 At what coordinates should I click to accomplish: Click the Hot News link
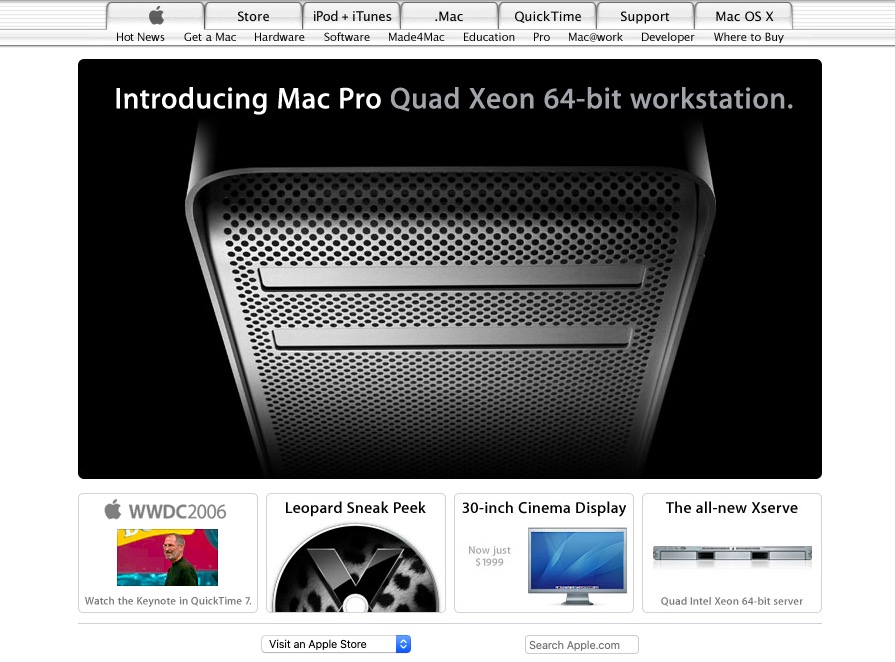point(140,37)
